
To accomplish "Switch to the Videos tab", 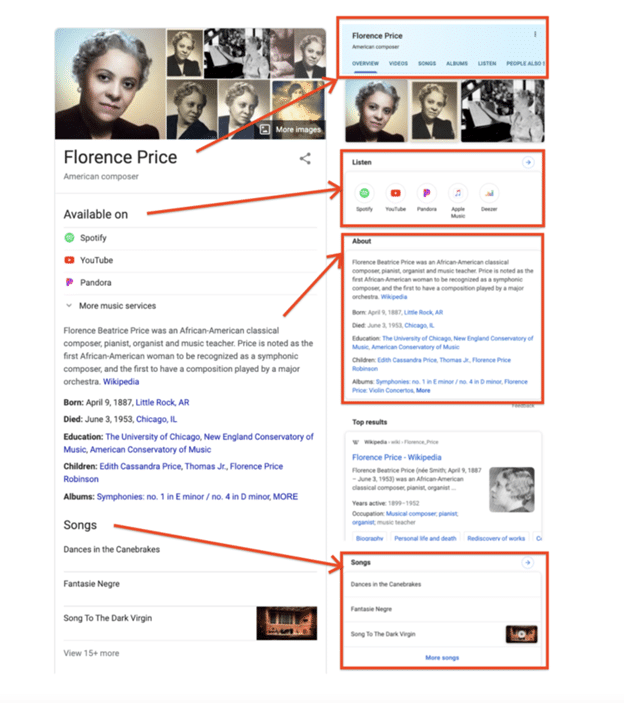I will [x=398, y=64].
